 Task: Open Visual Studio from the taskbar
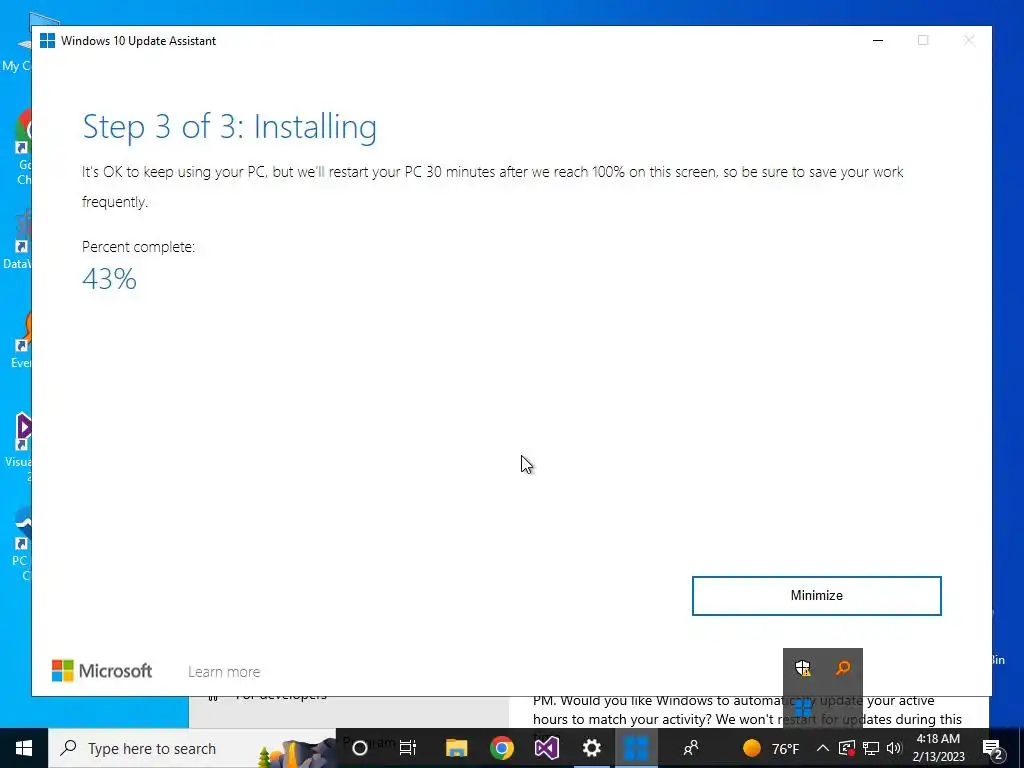pyautogui.click(x=547, y=748)
